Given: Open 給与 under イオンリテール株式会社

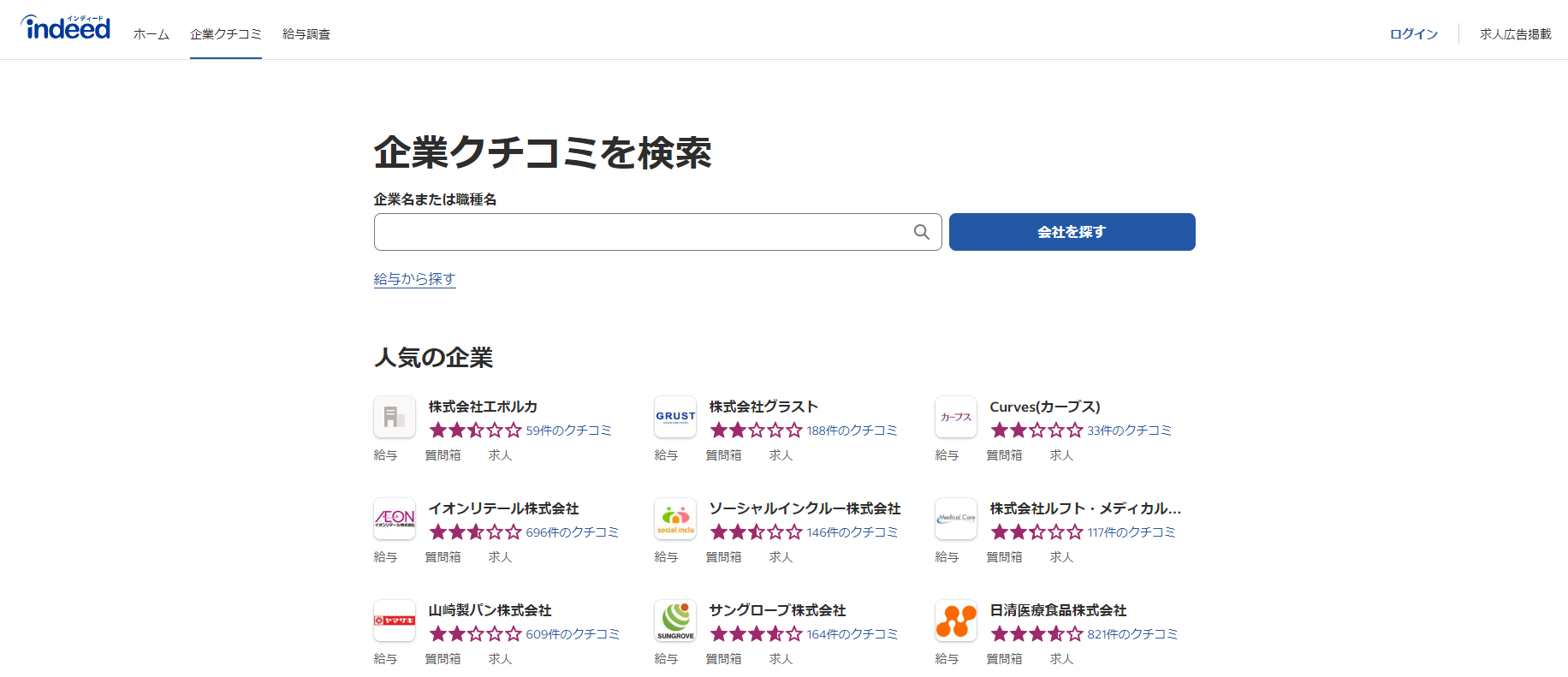Looking at the screenshot, I should coord(386,557).
